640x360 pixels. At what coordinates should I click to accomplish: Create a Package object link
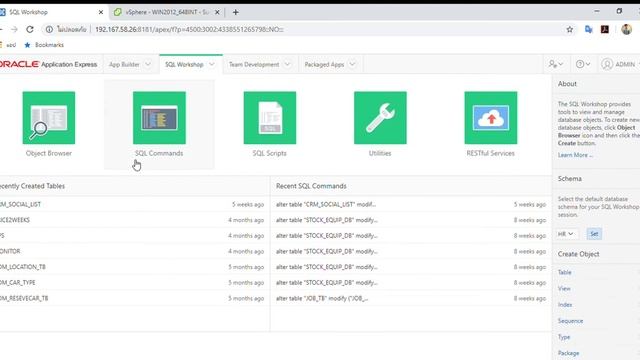[x=568, y=353]
